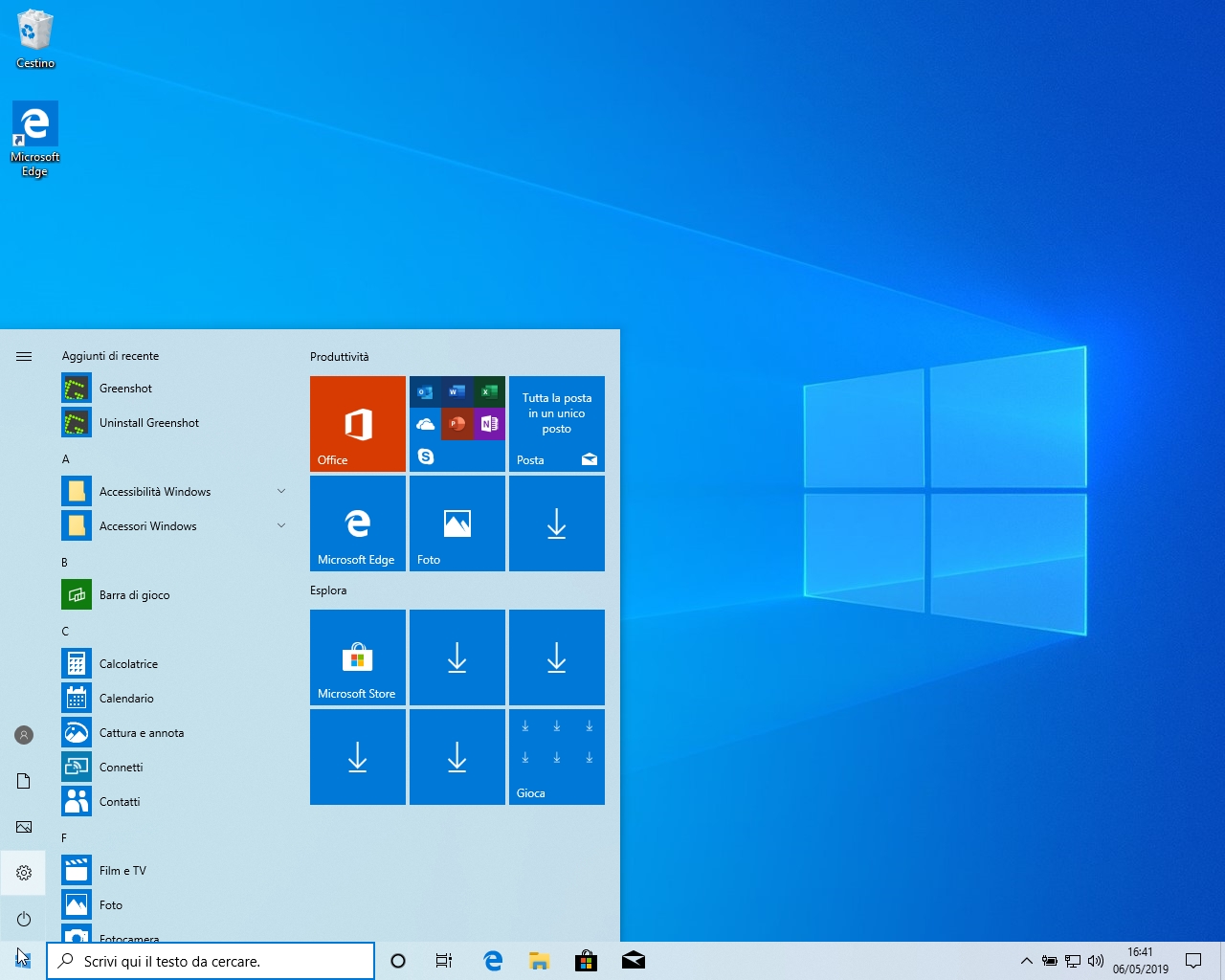Screen dimensions: 1225x980
Task: Open Contatti app entry
Action: coord(174,802)
